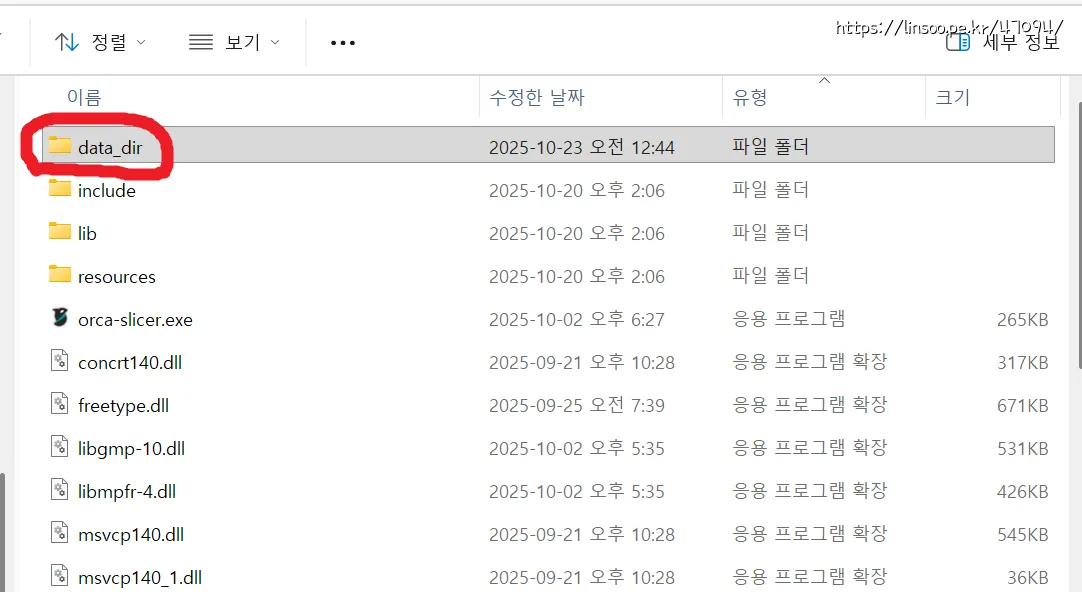The image size is (1082, 592).
Task: Click the data_dir folder icon
Action: click(59, 146)
